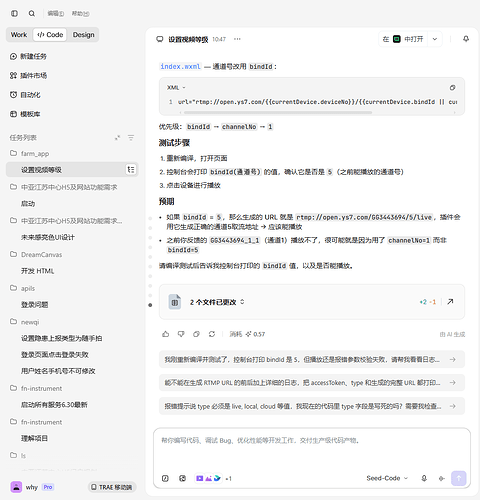This screenshot has height=500, width=480.
Task: Click the index.wxml file link
Action: (x=180, y=66)
